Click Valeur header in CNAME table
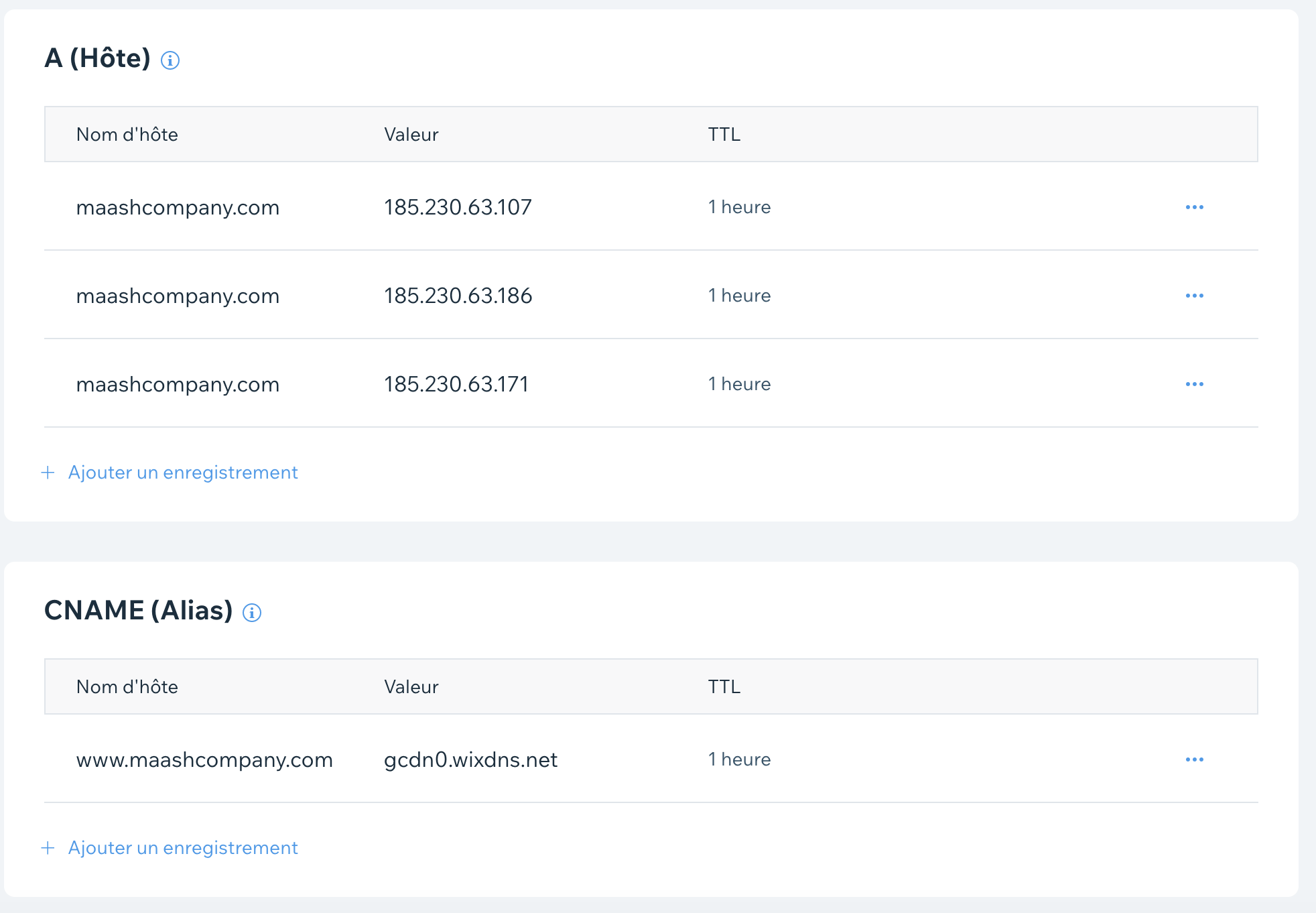Viewport: 1316px width, 913px height. (411, 686)
